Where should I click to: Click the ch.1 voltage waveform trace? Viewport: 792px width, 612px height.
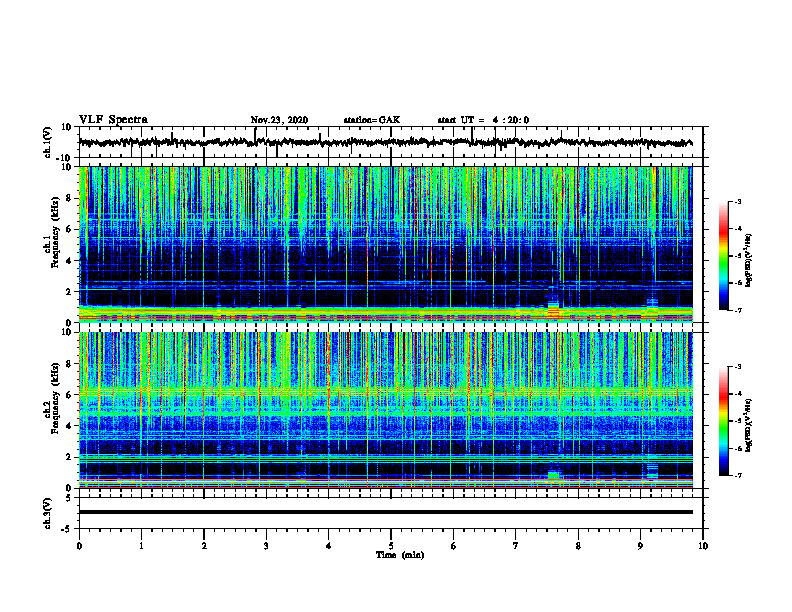(385, 142)
